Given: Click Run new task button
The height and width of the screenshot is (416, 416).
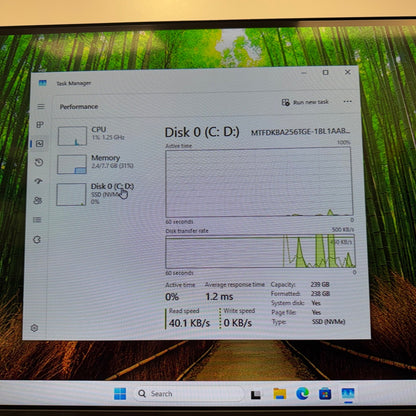Looking at the screenshot, I should [x=305, y=102].
